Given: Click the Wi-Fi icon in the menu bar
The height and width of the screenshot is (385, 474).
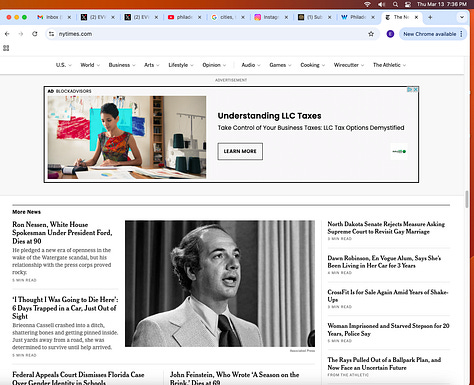Looking at the screenshot, I should click(x=367, y=4).
